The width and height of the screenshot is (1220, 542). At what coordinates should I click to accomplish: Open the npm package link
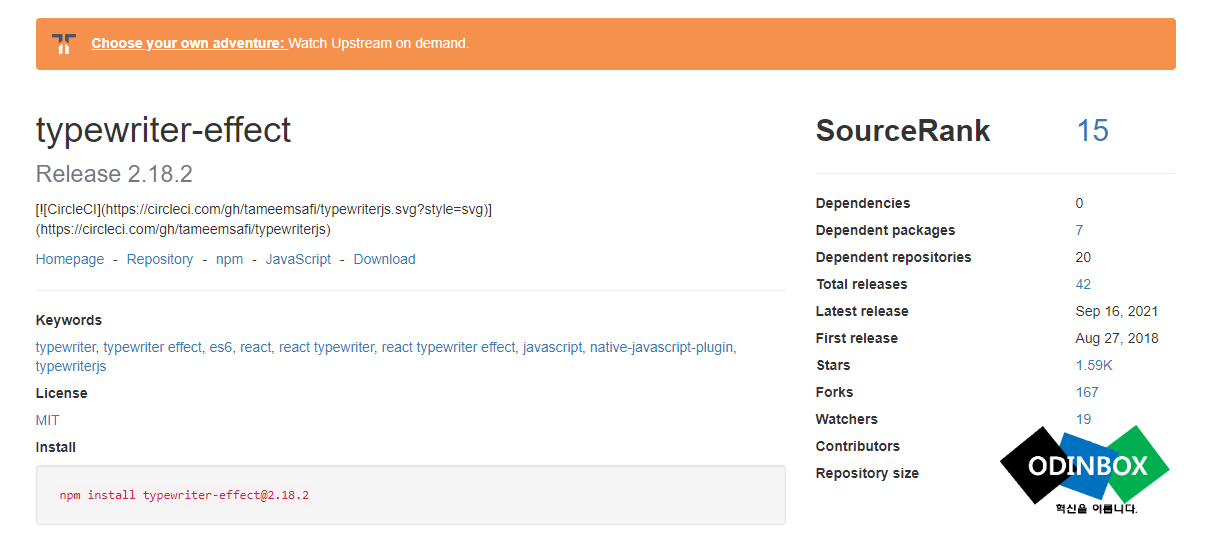[229, 259]
